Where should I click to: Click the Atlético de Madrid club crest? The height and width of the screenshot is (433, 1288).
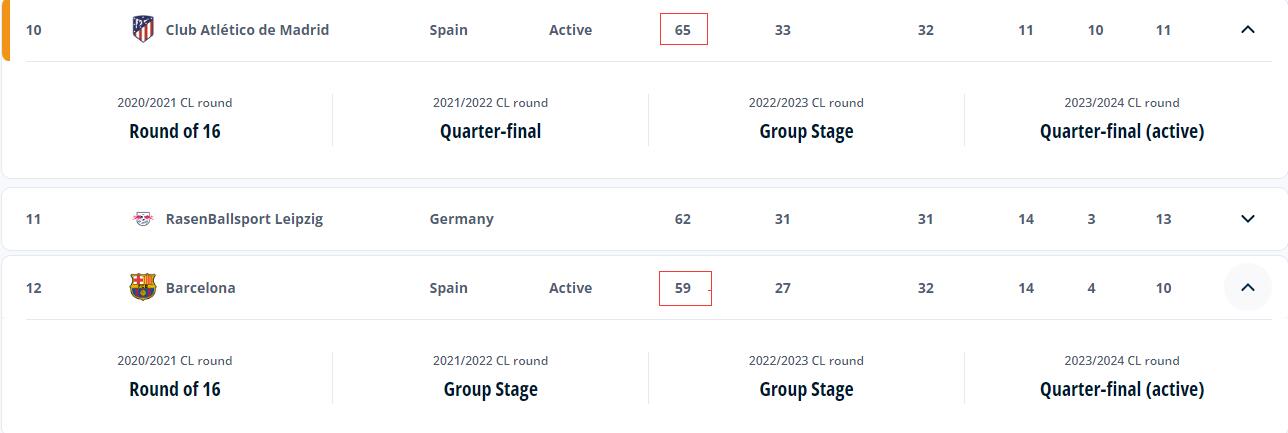[143, 29]
